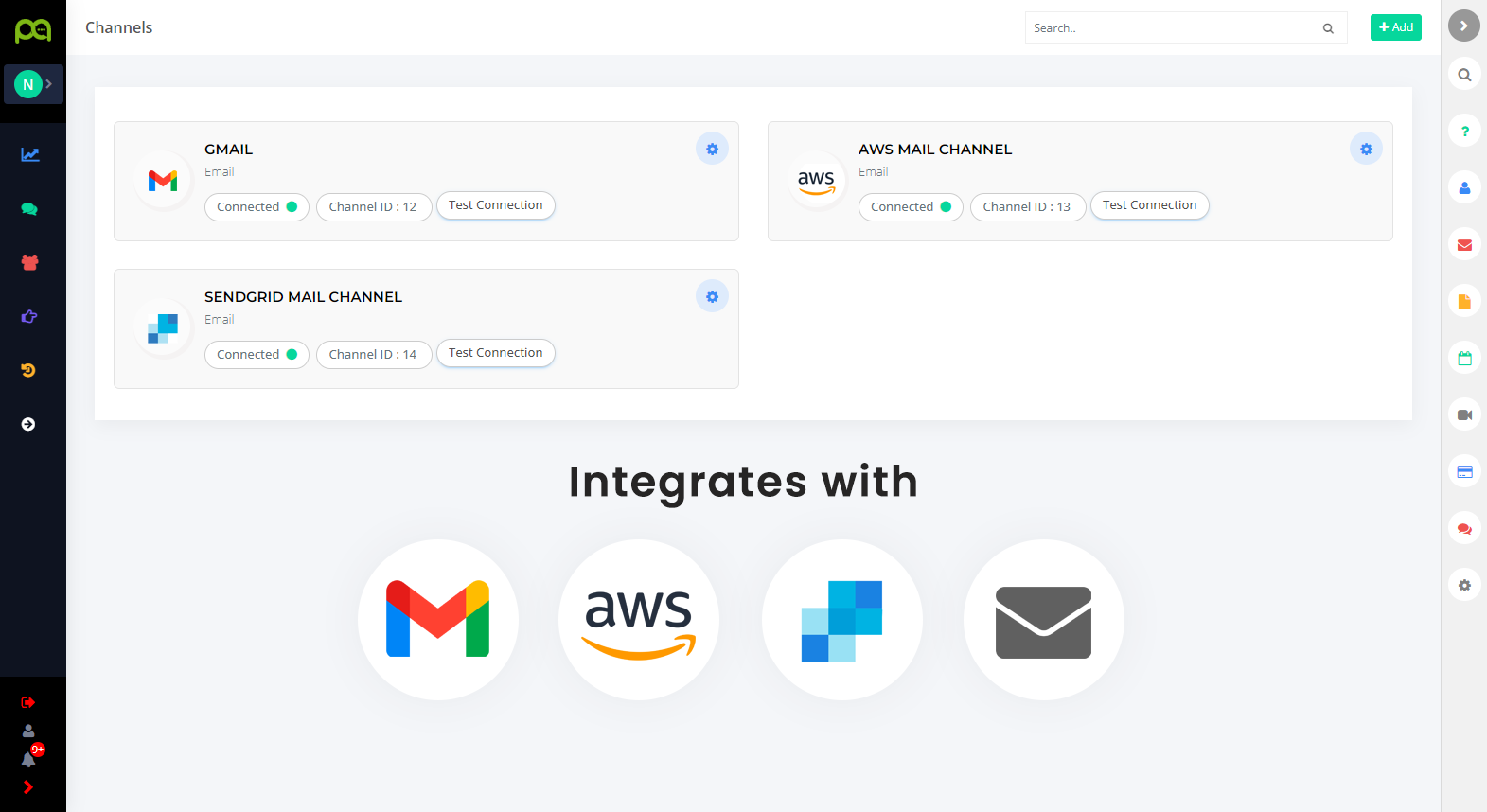This screenshot has width=1487, height=812.
Task: Click the Connected status pill on SENDGRID channel
Action: point(257,355)
